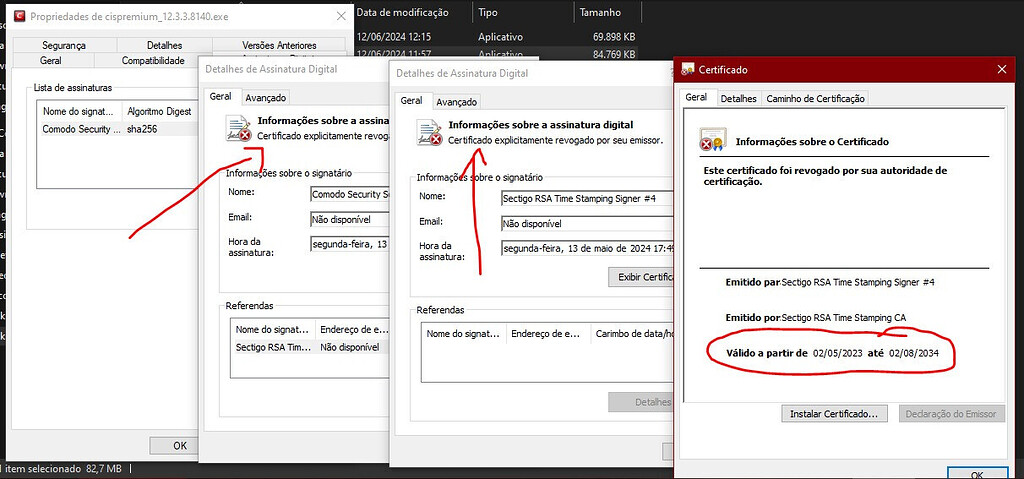Switch to Caminho de Certificação tab
The width and height of the screenshot is (1024, 479).
[815, 98]
